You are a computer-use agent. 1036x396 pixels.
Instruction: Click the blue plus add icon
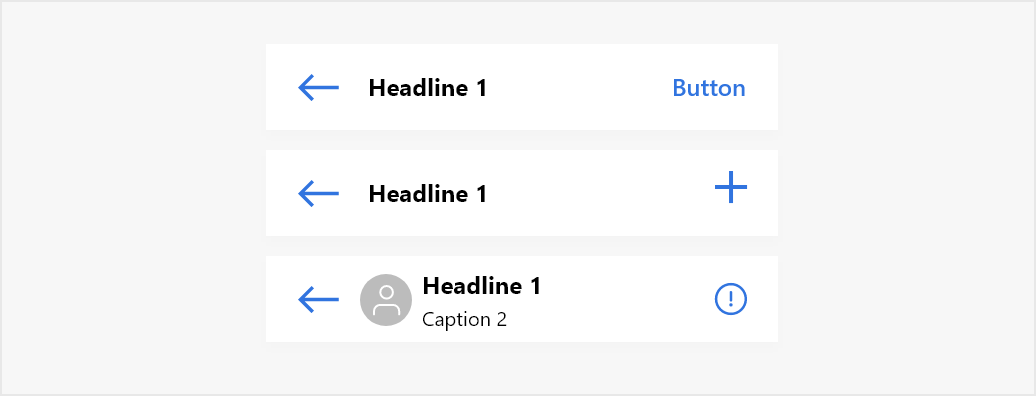point(731,187)
